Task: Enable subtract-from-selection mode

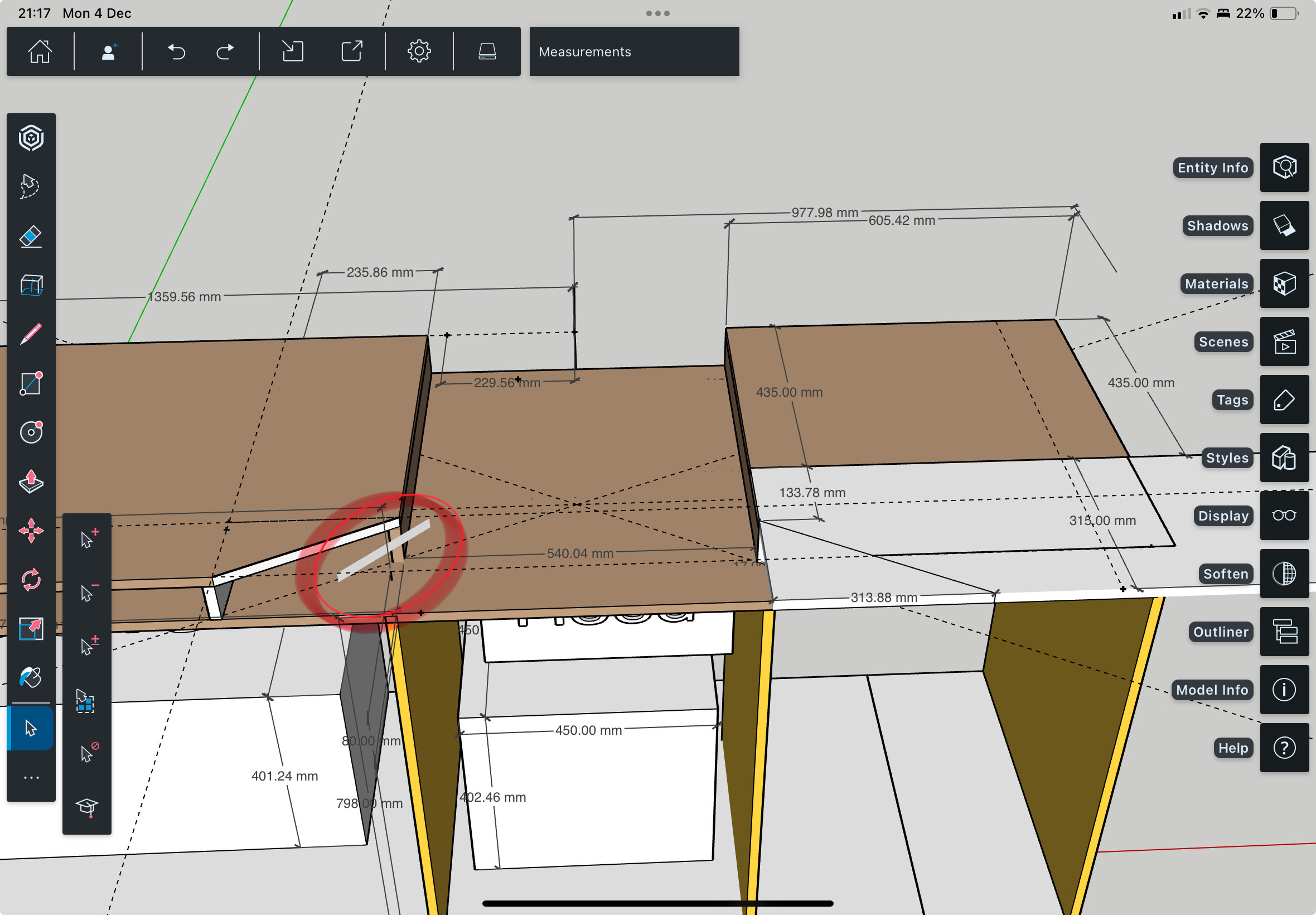Action: click(x=88, y=592)
